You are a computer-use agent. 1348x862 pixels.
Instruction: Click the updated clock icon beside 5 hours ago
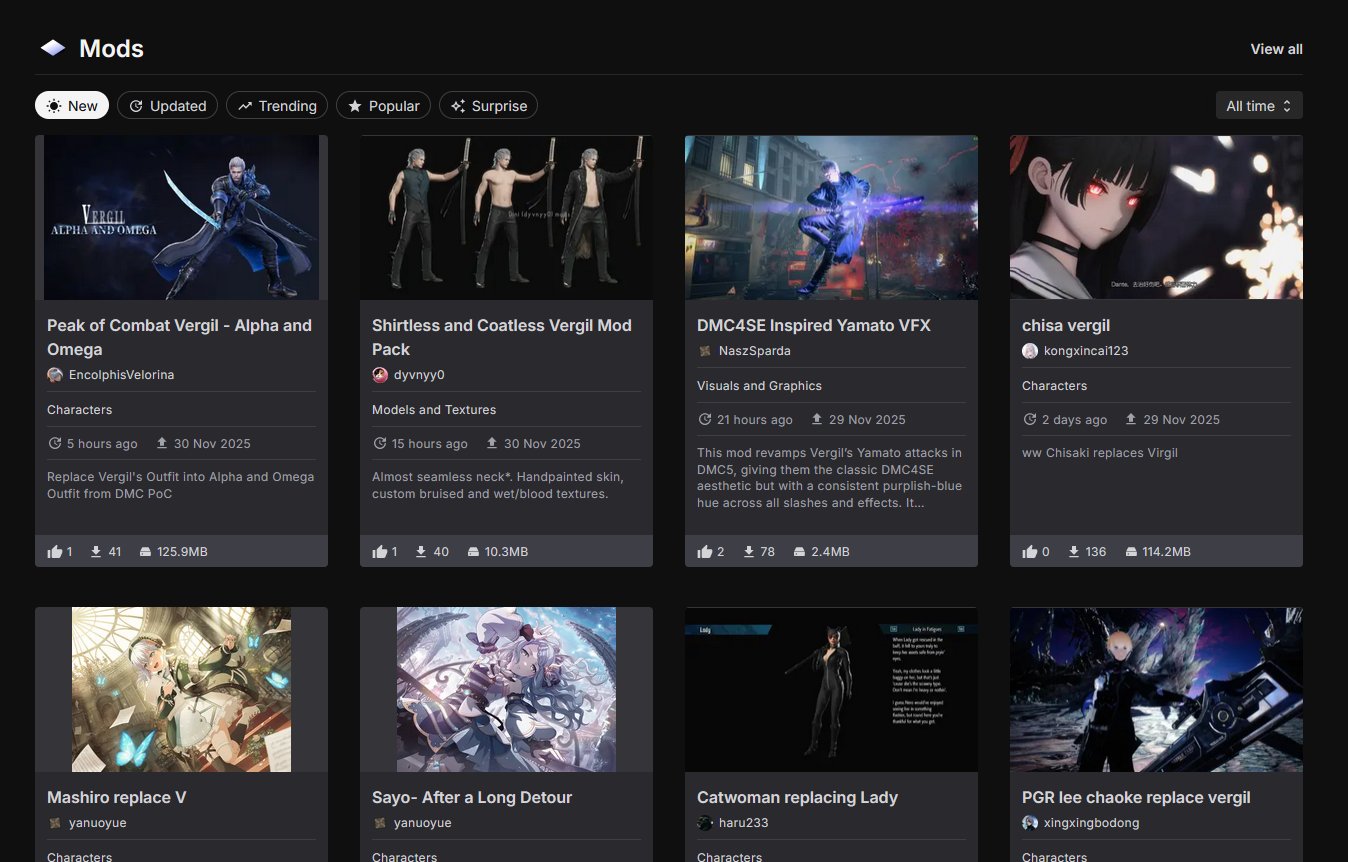(55, 443)
